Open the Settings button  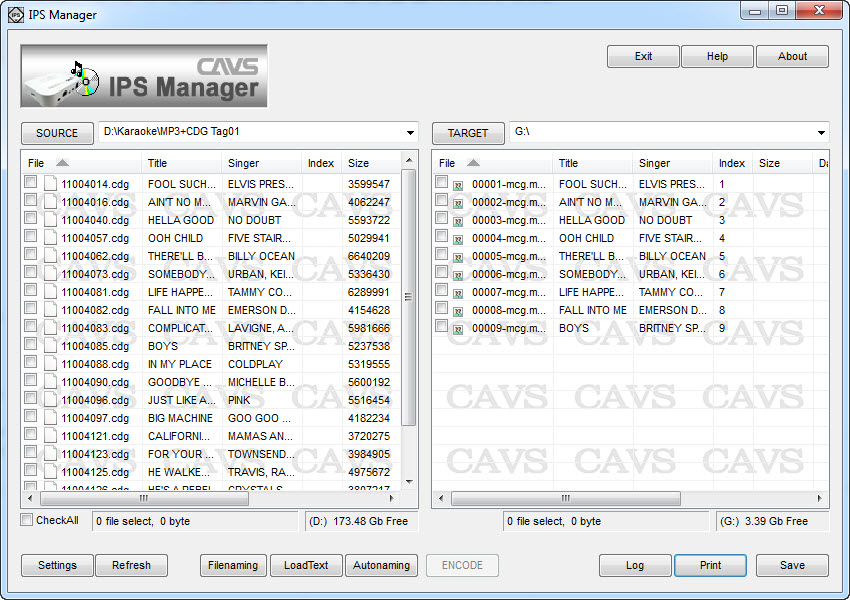click(x=57, y=565)
